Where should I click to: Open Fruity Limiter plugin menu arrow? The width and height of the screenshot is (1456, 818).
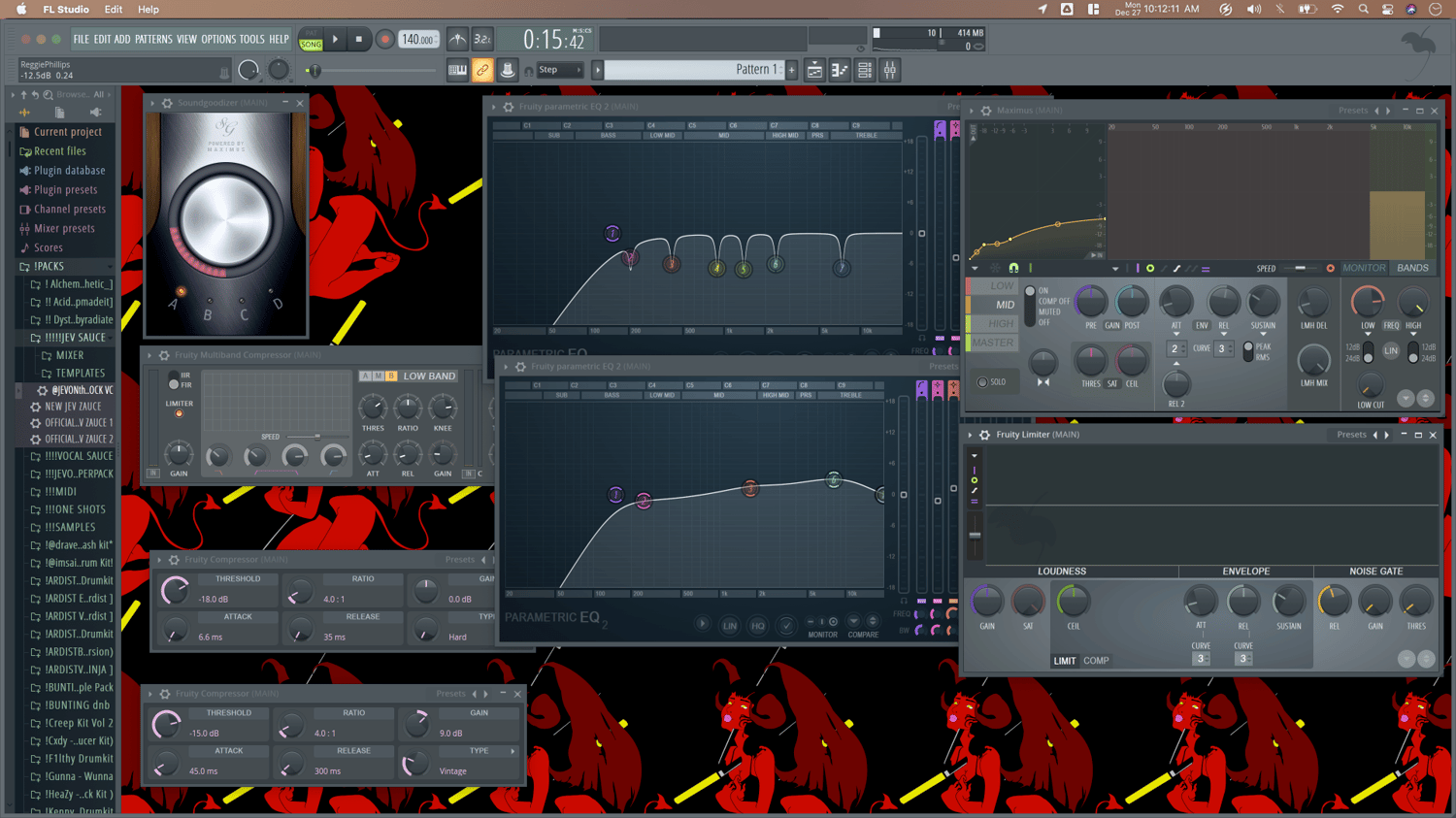click(x=971, y=435)
